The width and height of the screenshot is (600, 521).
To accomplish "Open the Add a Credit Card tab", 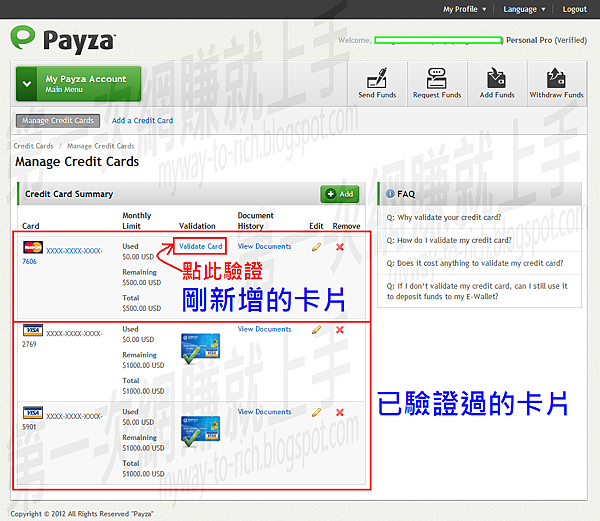I will 142,120.
